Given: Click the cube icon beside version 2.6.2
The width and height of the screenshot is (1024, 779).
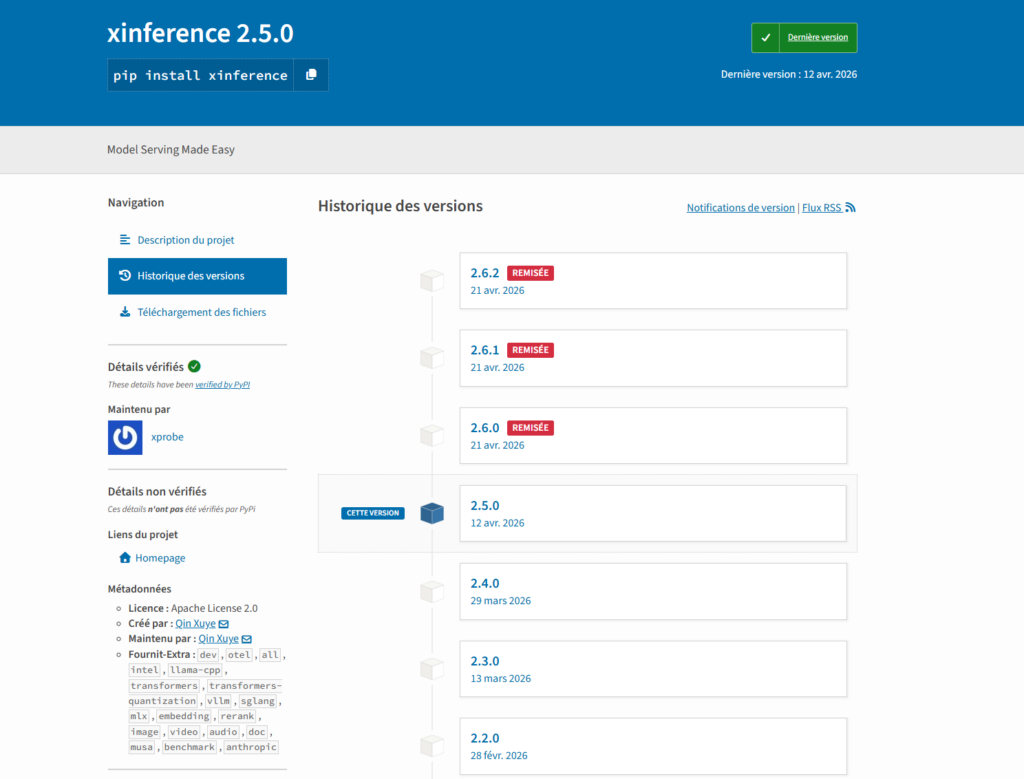Looking at the screenshot, I should tap(432, 281).
